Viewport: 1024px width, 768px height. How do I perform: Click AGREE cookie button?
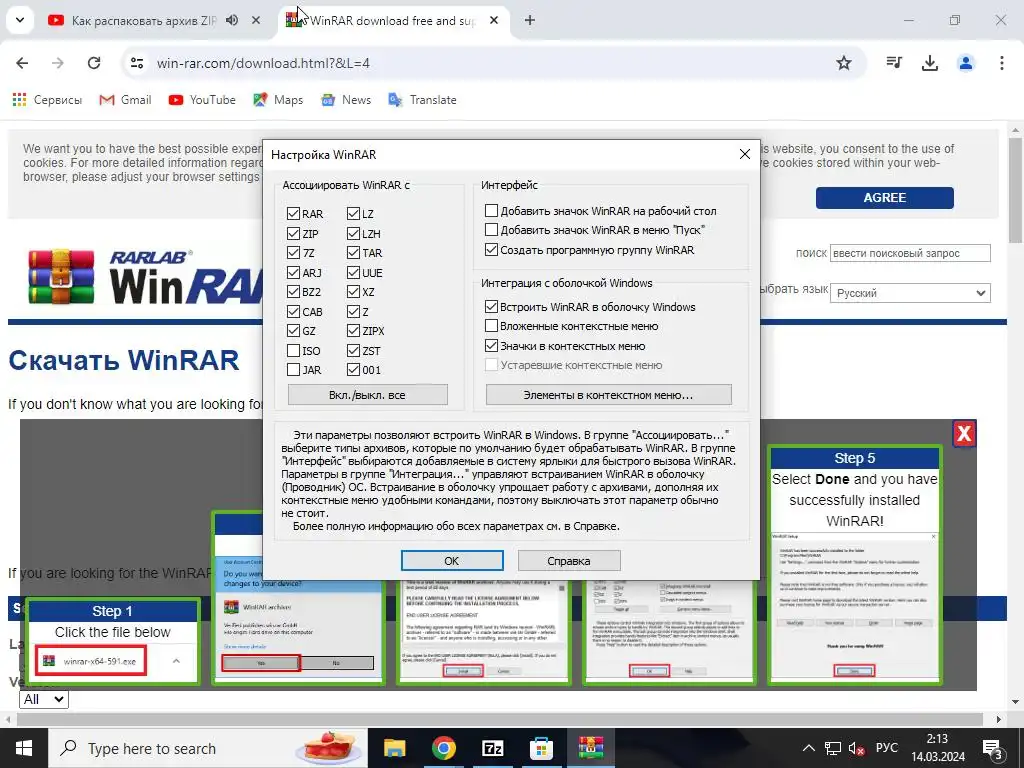coord(884,198)
